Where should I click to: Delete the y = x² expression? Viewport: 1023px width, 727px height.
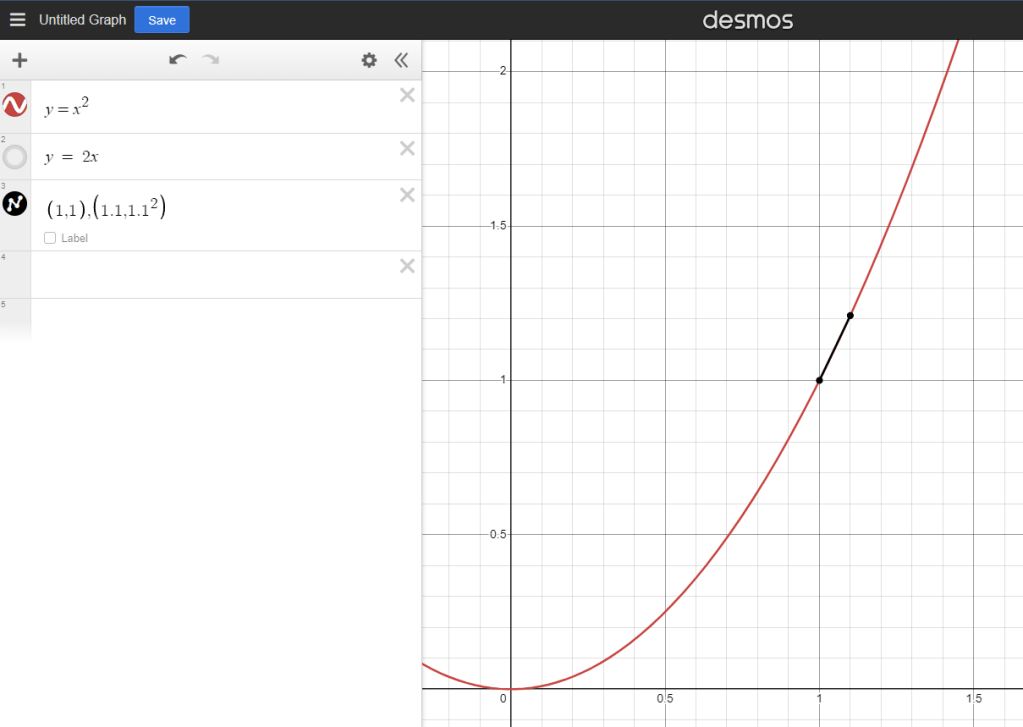click(x=407, y=95)
